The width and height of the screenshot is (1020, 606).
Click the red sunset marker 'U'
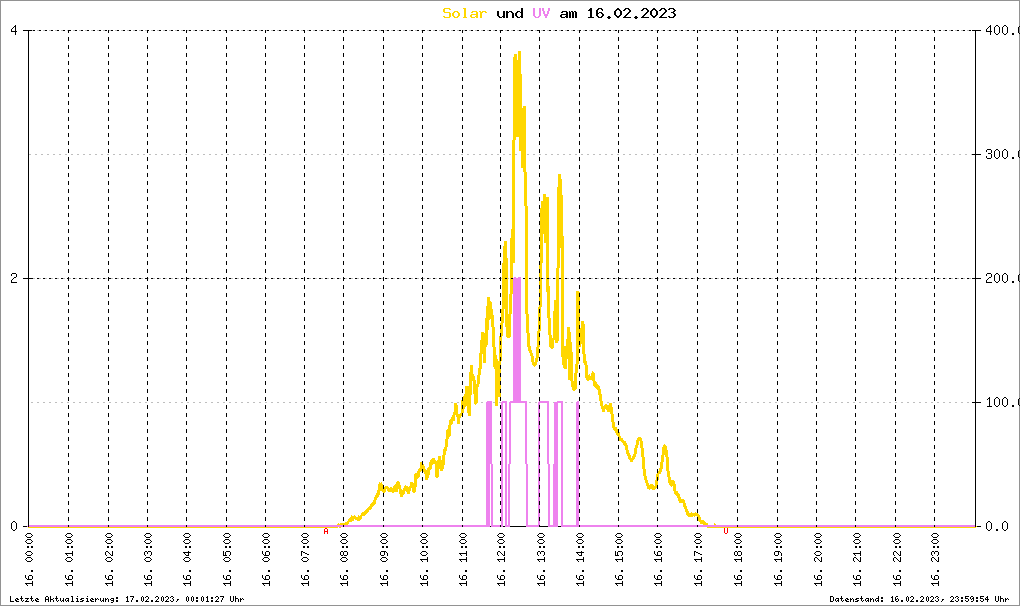coord(725,531)
